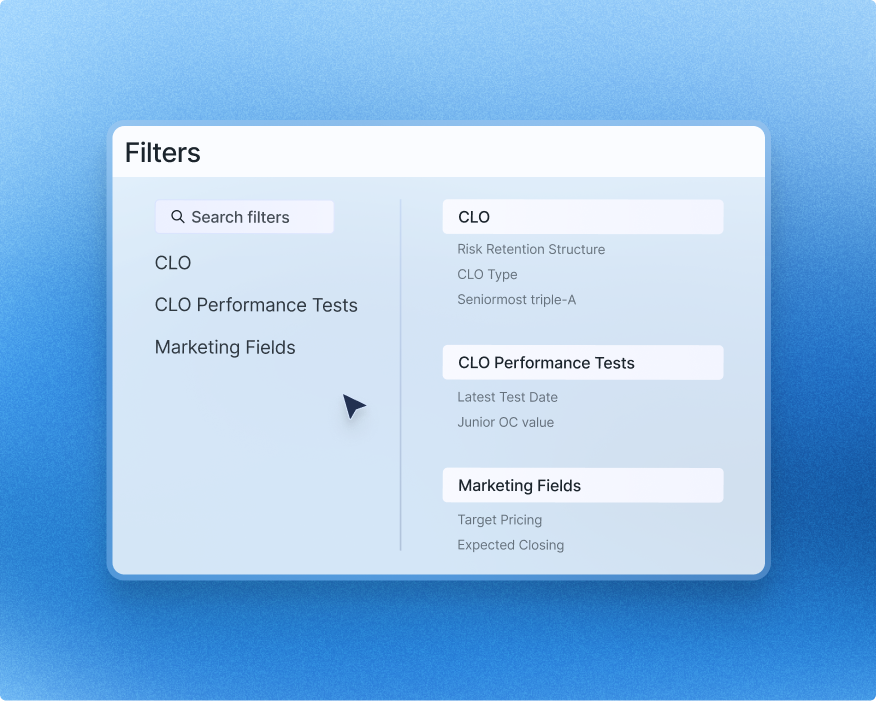
Task: Toggle the CLO group selection on
Action: coord(583,217)
